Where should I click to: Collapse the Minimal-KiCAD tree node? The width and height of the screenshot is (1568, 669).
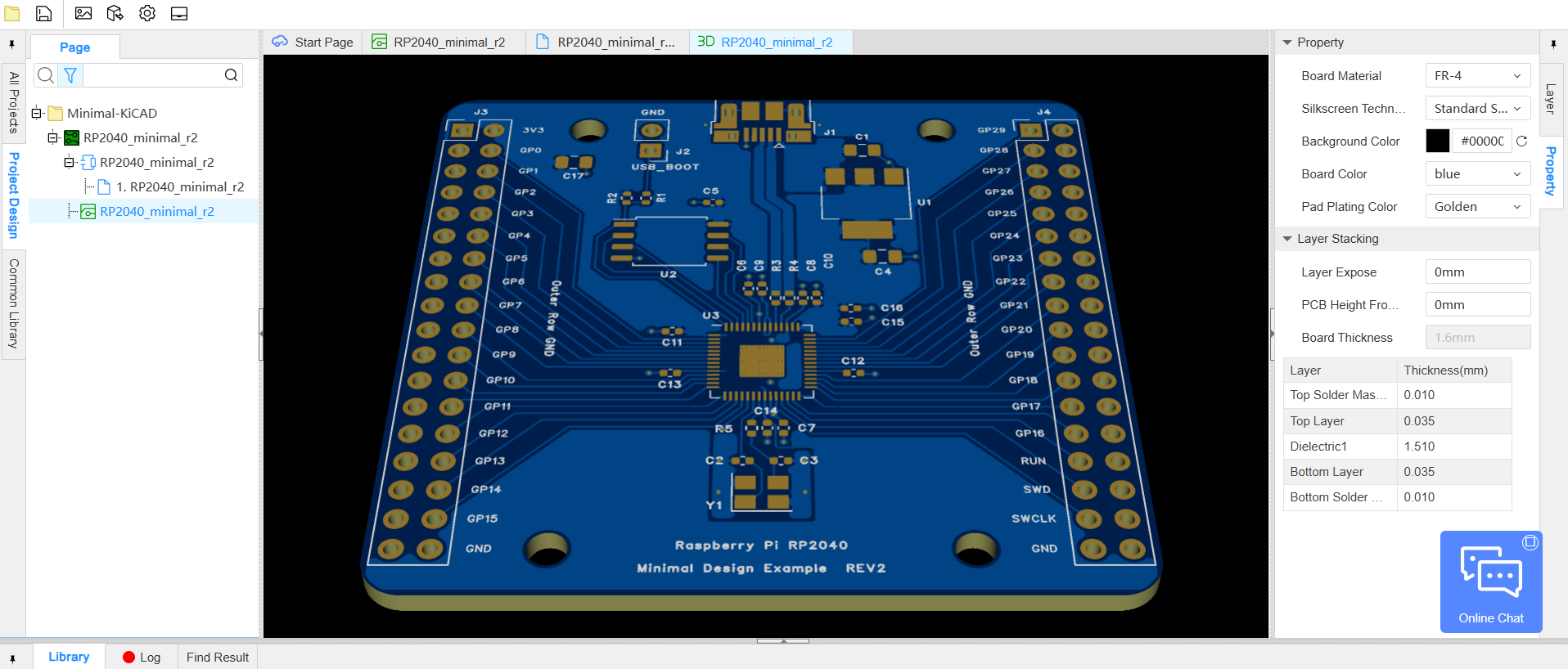pyautogui.click(x=37, y=113)
